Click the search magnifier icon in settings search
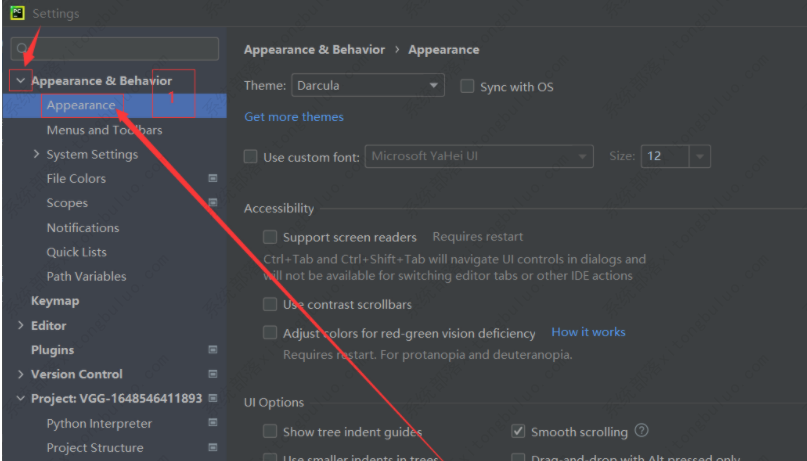The width and height of the screenshot is (807, 461). [x=21, y=49]
